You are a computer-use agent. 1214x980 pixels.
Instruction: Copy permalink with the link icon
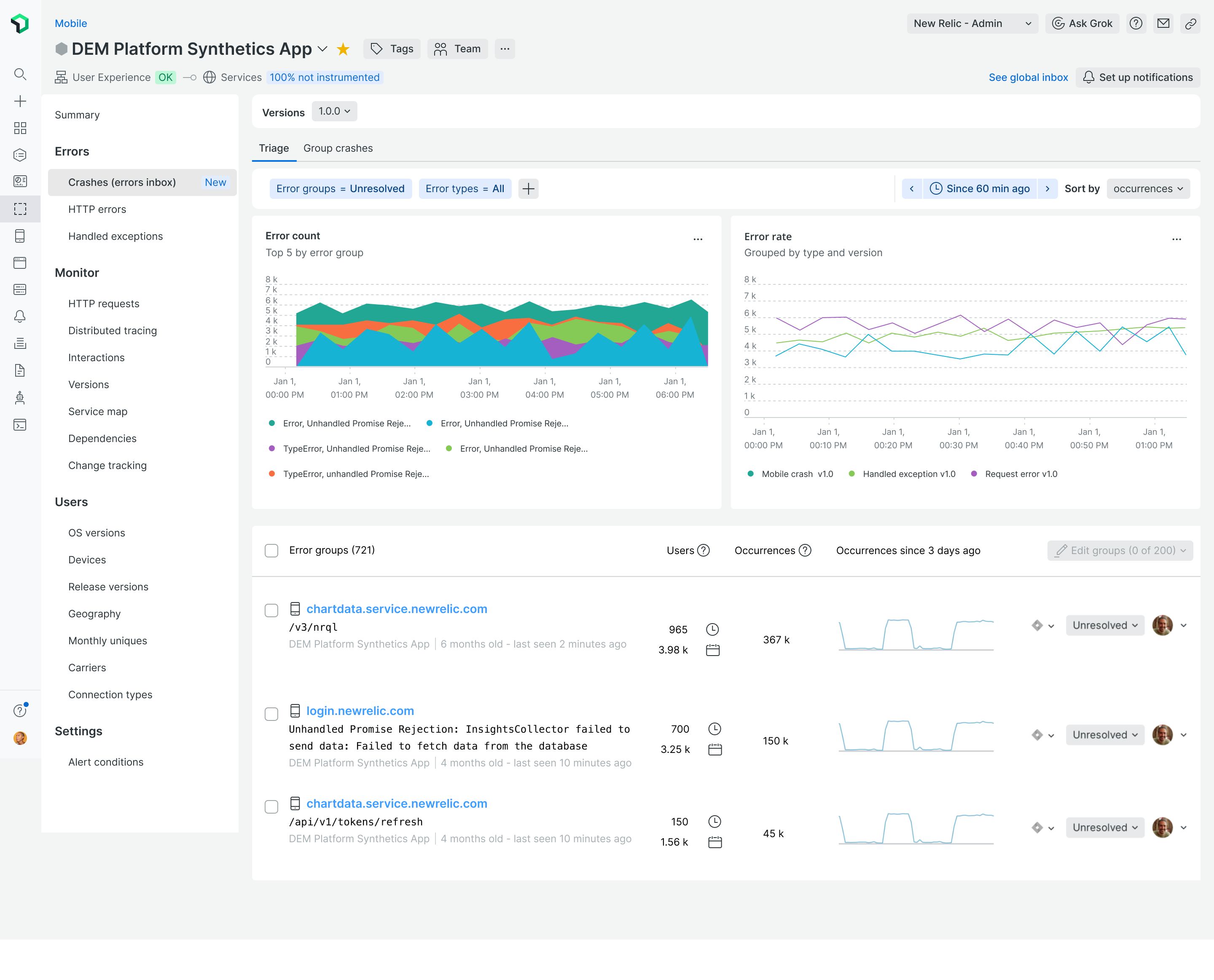1190,23
